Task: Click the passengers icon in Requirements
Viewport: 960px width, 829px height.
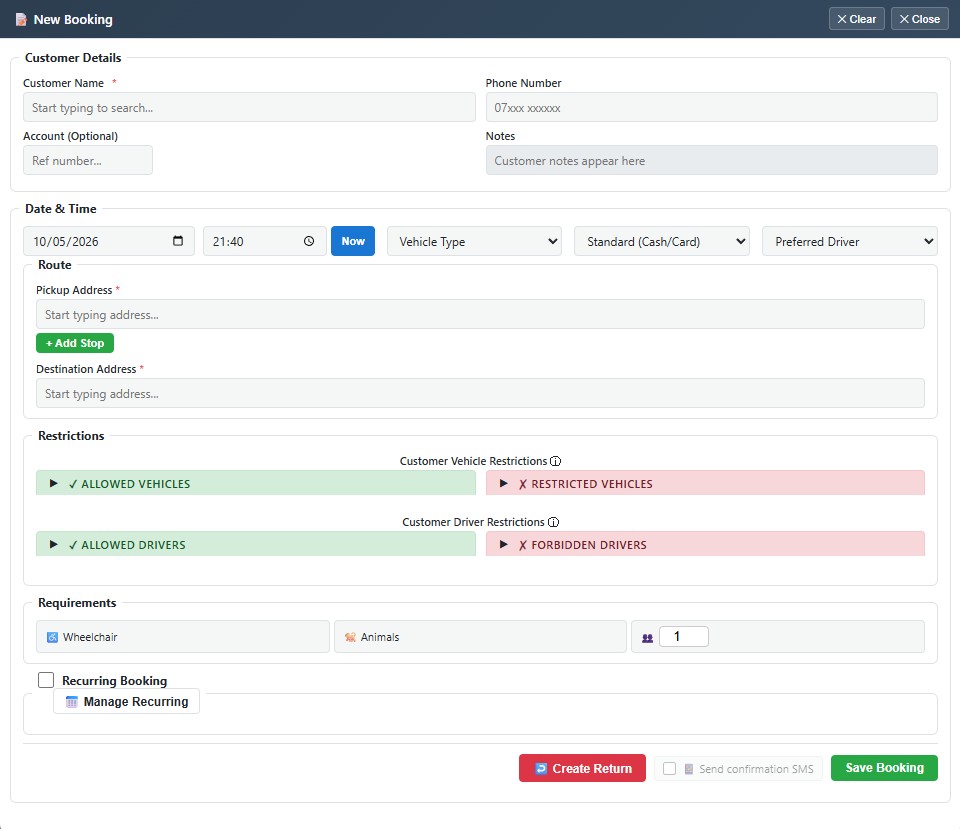Action: tap(647, 637)
